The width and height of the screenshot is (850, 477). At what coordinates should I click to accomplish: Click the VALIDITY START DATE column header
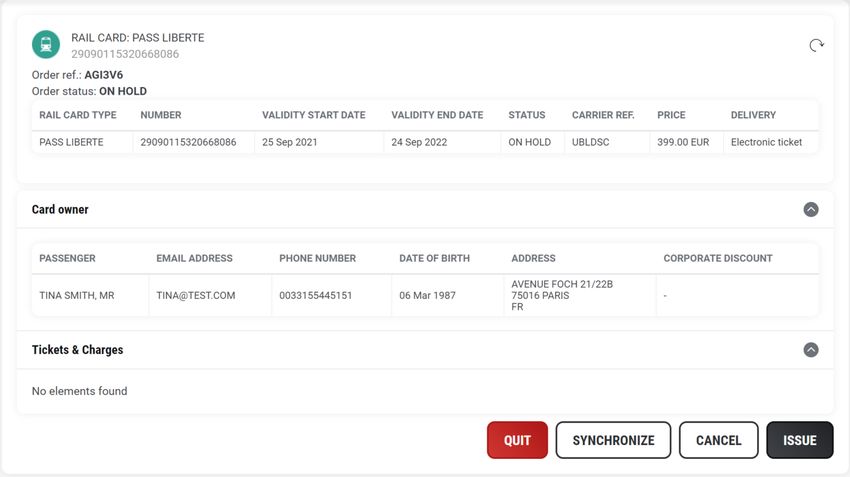tap(314, 115)
